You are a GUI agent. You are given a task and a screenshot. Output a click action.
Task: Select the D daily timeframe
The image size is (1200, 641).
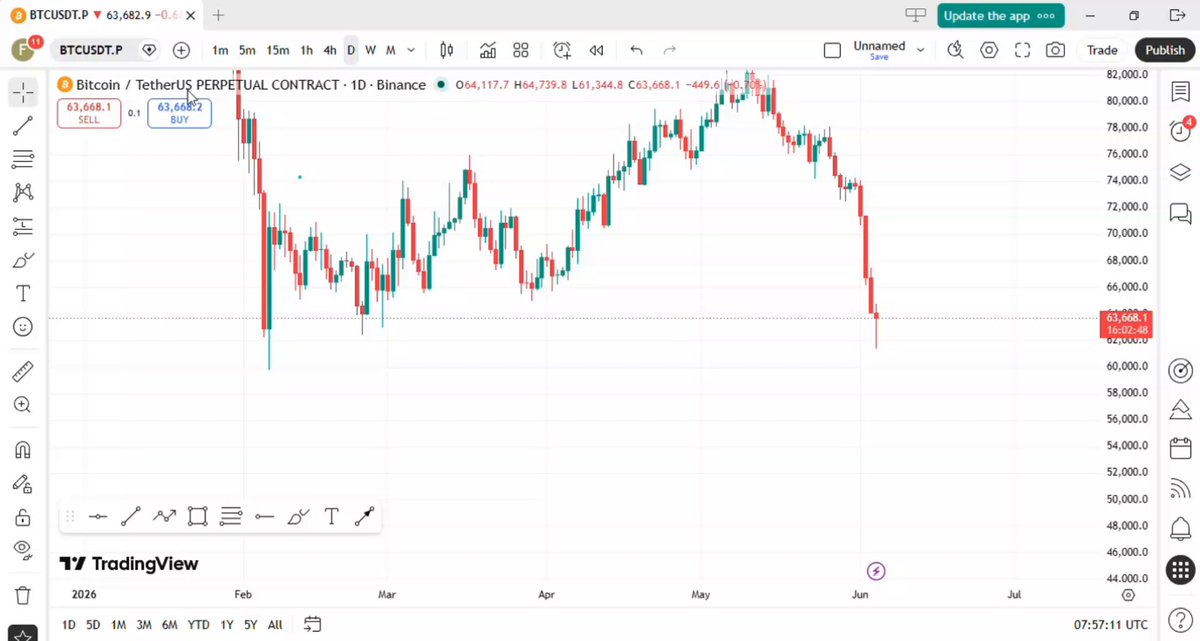tap(351, 50)
